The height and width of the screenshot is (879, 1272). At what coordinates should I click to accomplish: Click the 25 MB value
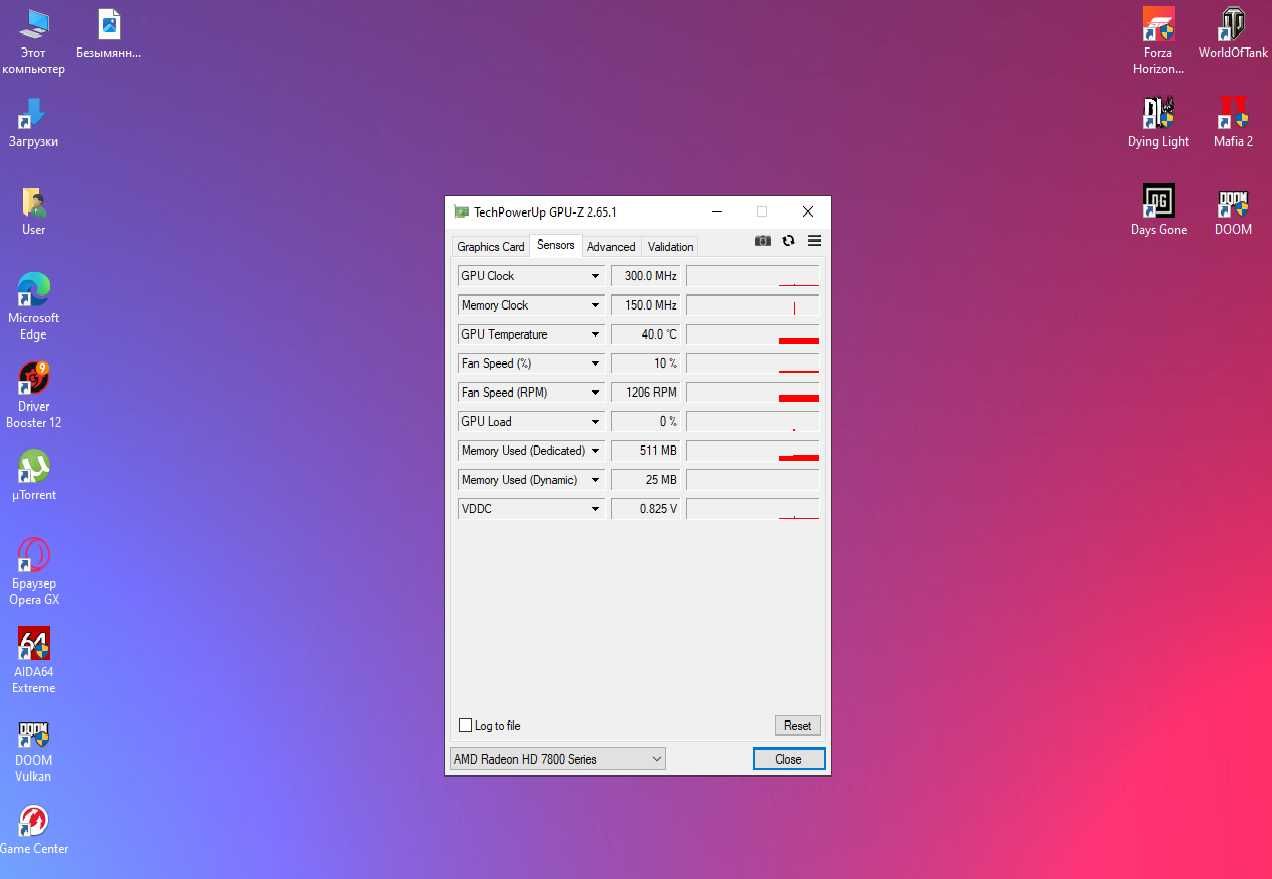click(645, 479)
